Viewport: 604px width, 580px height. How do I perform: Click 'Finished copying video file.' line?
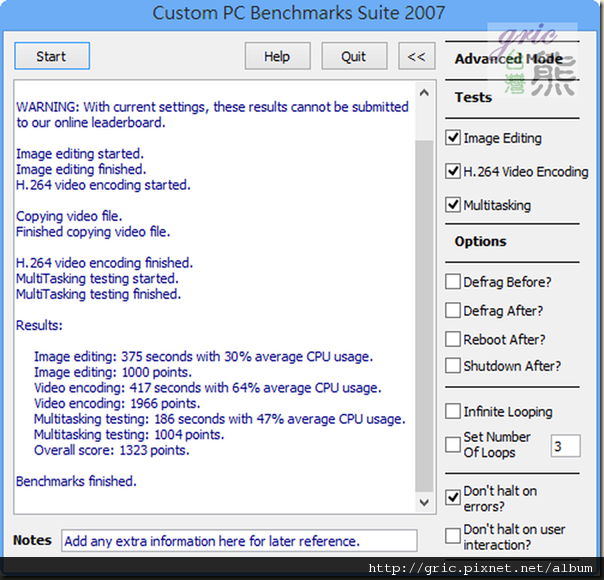coord(93,232)
